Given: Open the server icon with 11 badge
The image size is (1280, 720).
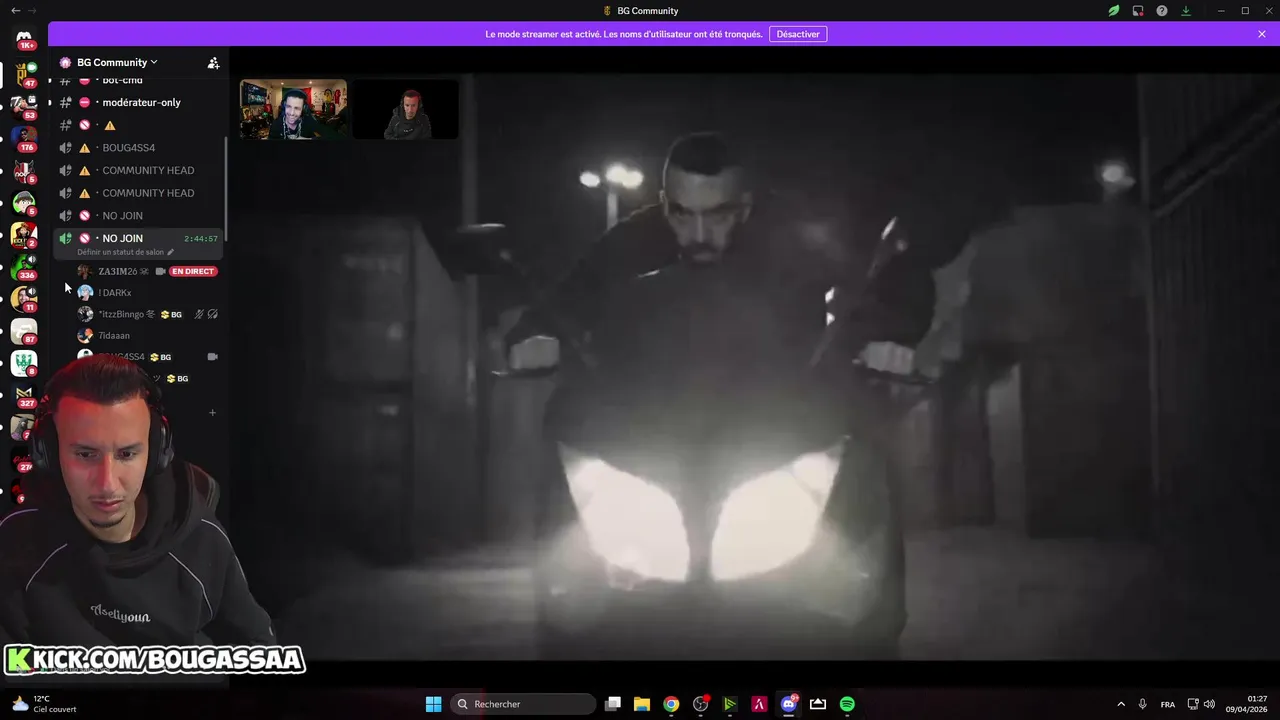Looking at the screenshot, I should tap(24, 297).
